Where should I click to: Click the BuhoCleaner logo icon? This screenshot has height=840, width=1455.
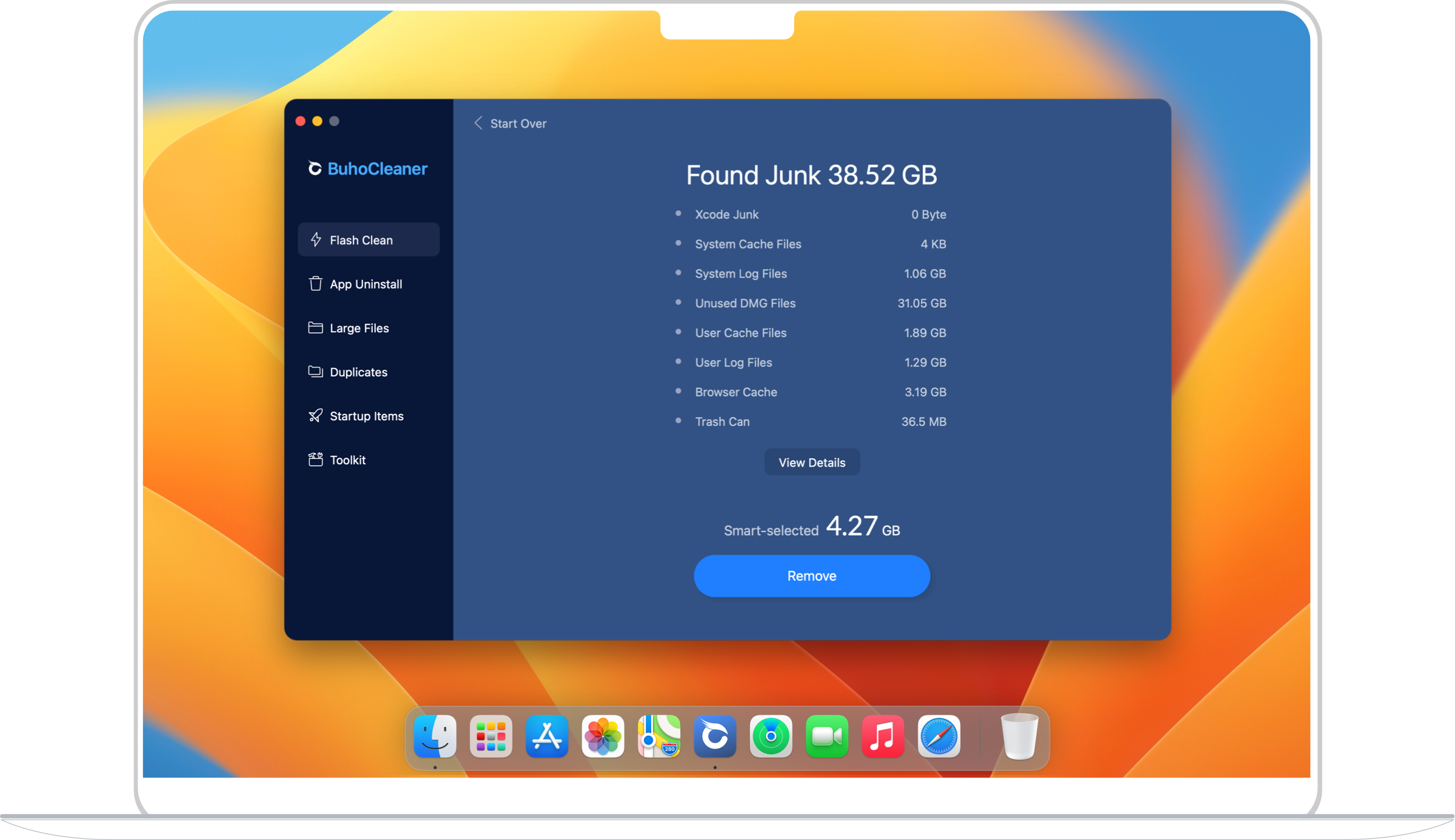click(314, 168)
